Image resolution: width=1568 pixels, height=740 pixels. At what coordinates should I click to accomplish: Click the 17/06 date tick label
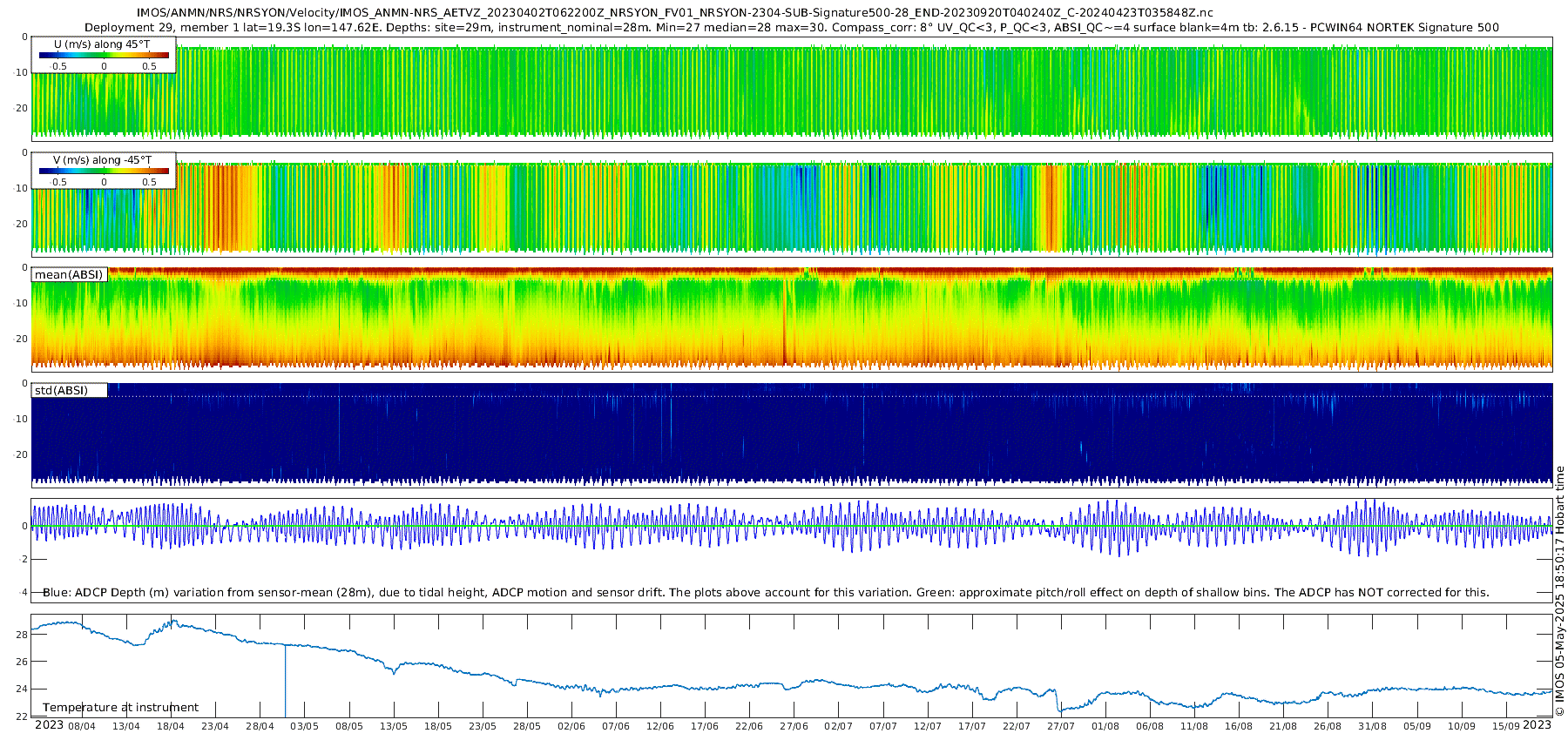click(x=705, y=726)
